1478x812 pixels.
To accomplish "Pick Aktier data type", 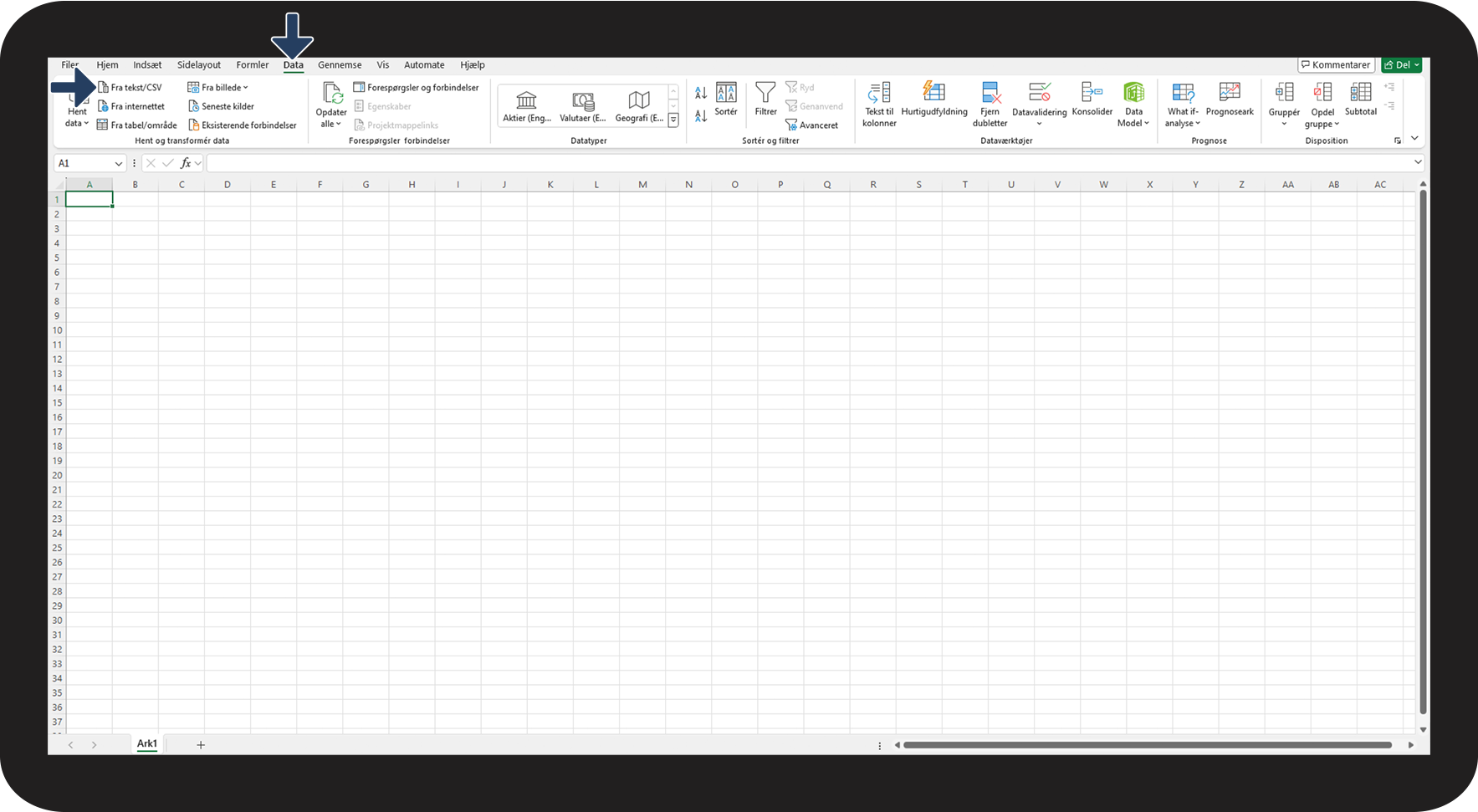I will (527, 106).
